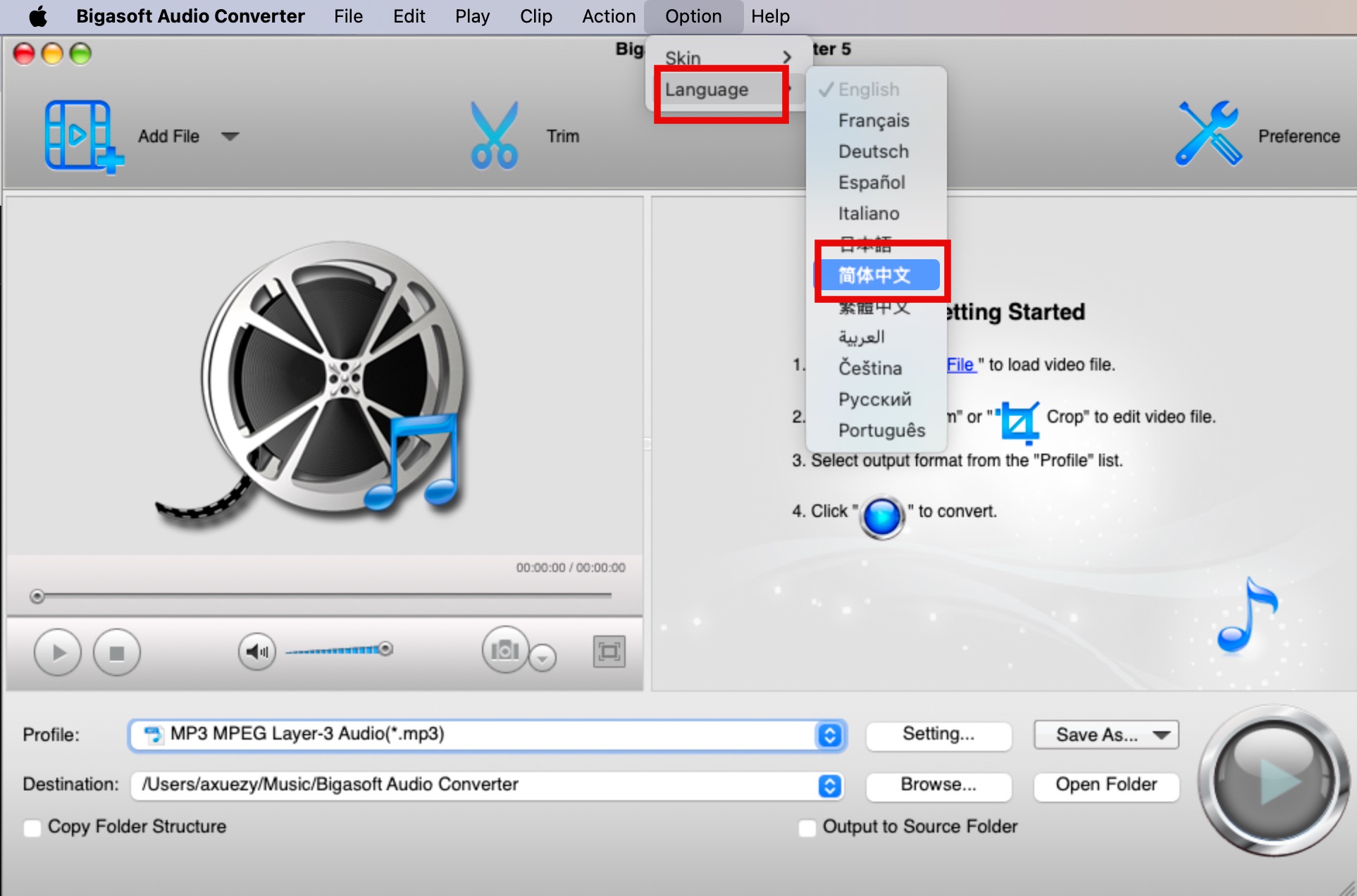Click the Setting... button

(938, 735)
